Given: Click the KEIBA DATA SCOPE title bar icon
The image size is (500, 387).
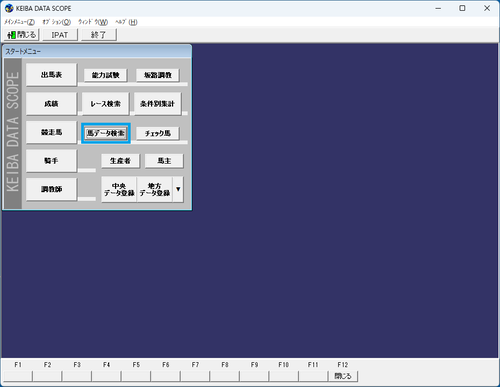Looking at the screenshot, I should tap(9, 8).
